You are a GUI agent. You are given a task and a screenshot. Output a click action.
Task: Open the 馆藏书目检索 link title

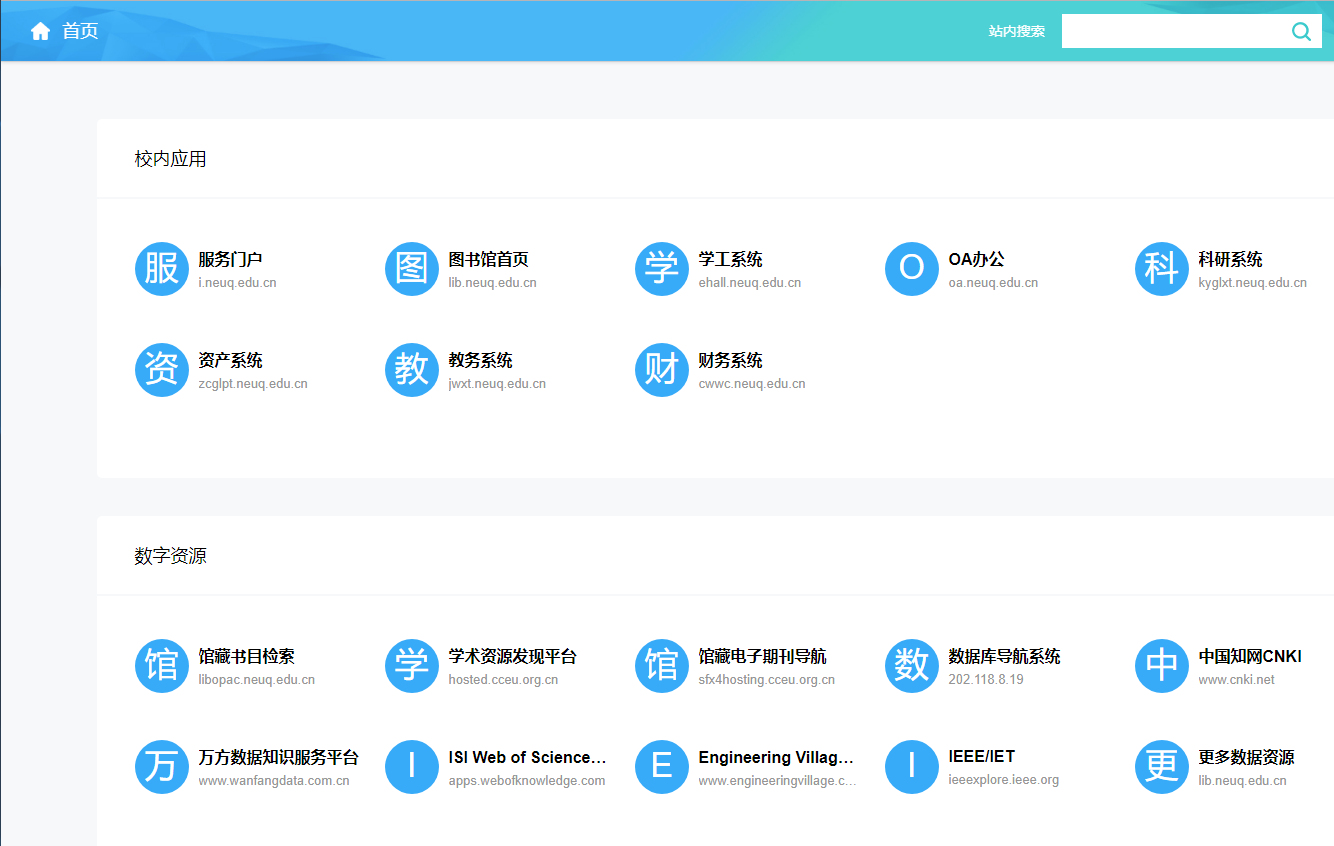(x=246, y=657)
